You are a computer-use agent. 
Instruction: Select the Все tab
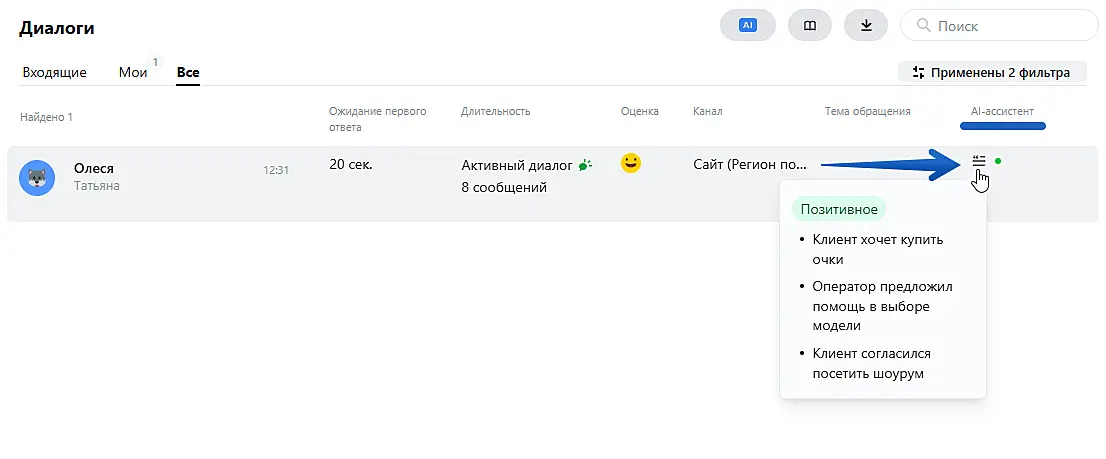click(x=188, y=72)
